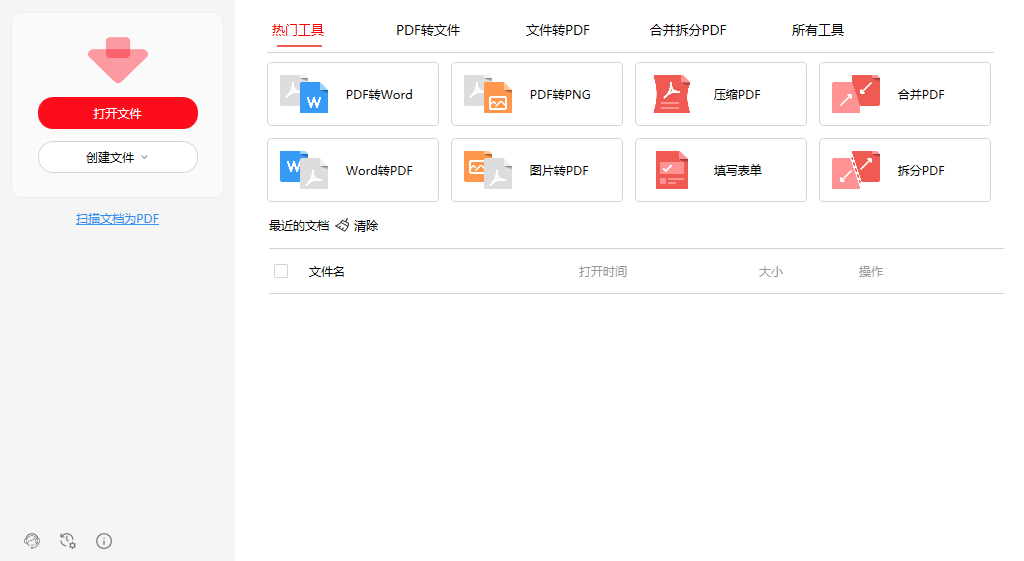Click the PDF转Word tool icon
1024x561 pixels.
304,94
